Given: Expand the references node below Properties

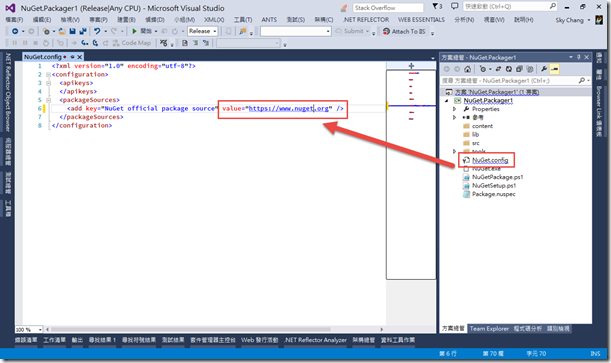Looking at the screenshot, I should click(454, 117).
